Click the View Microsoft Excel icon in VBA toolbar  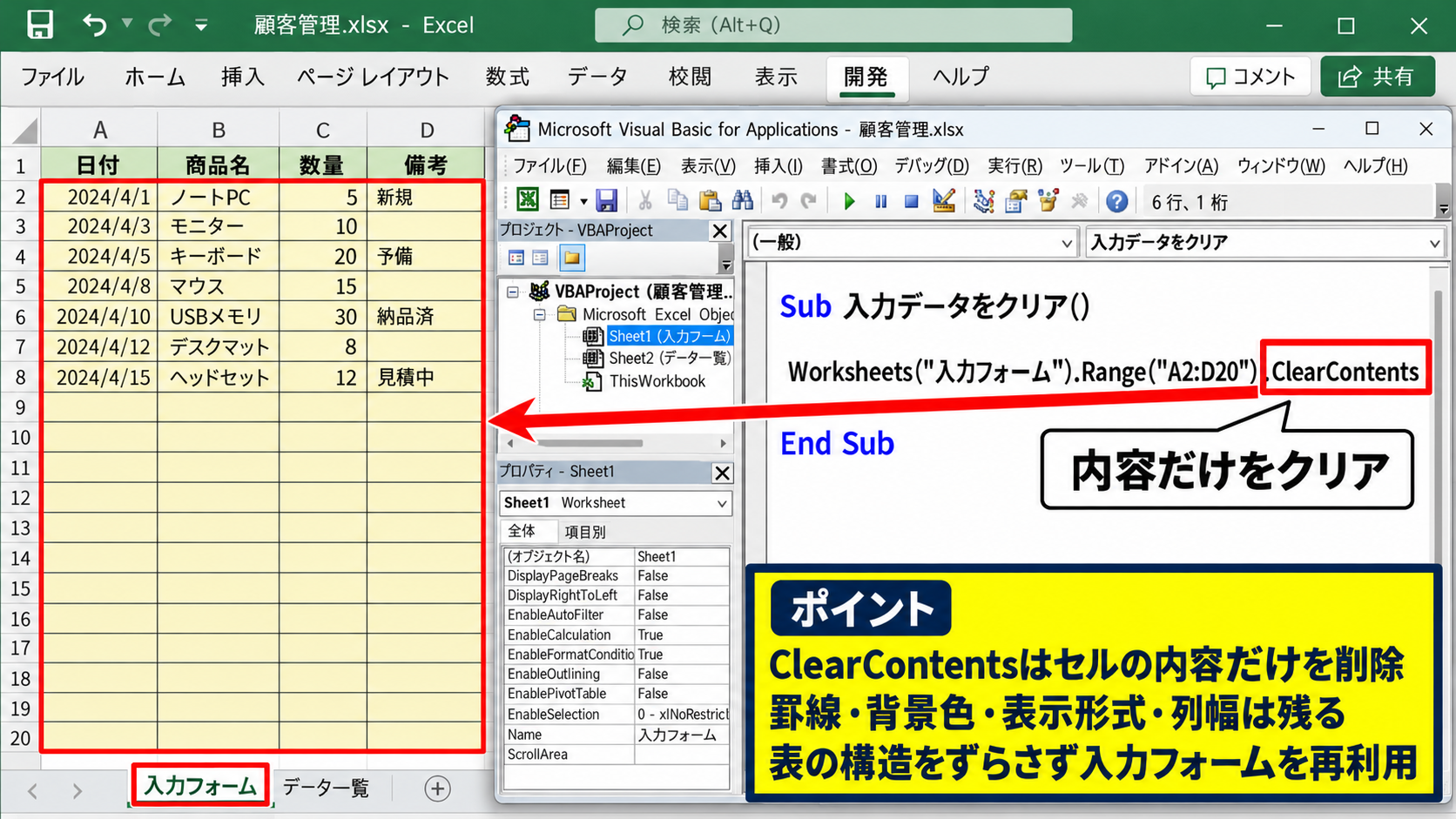528,201
